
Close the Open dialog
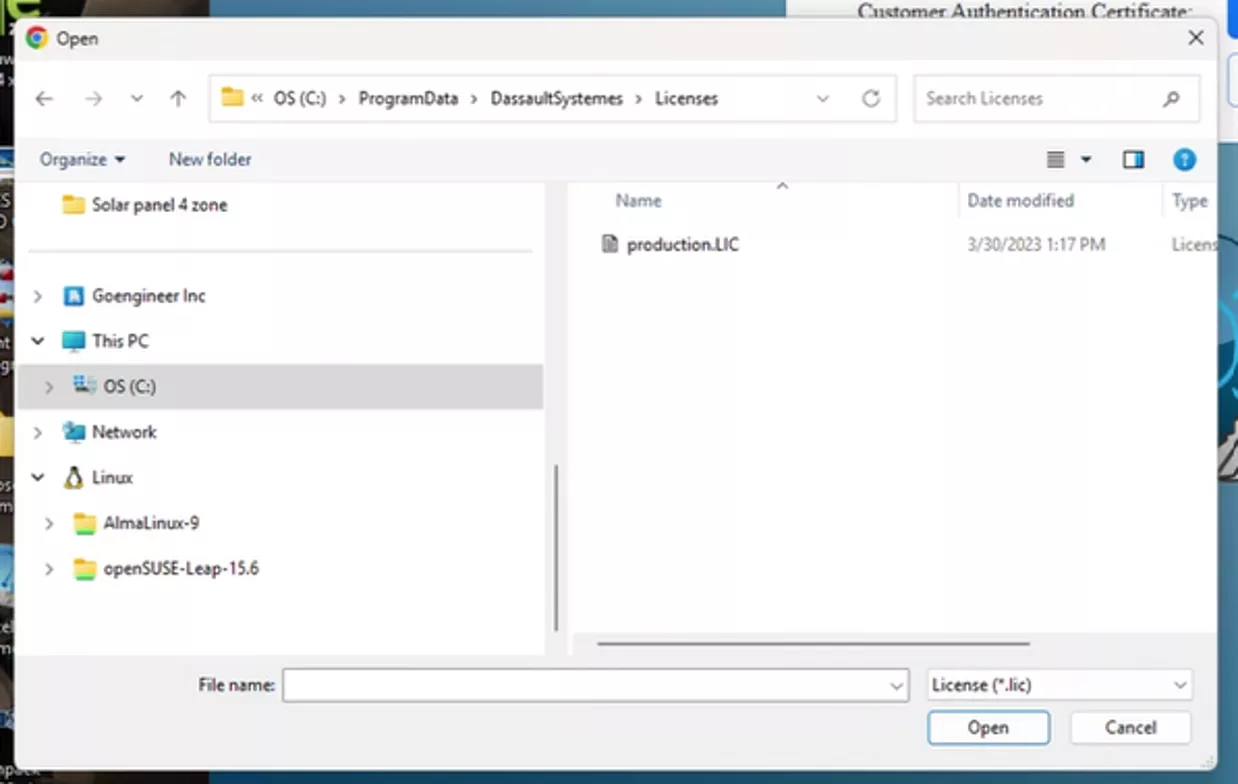pos(1195,38)
